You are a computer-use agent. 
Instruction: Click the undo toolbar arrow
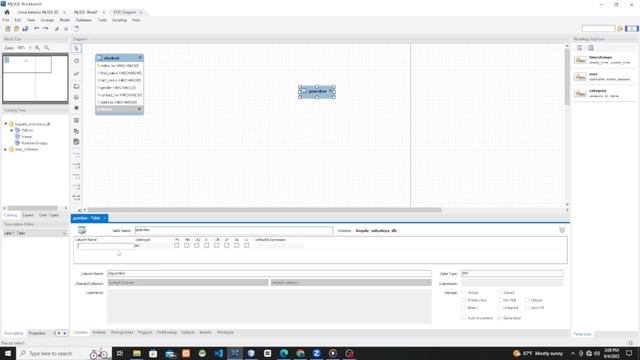pyautogui.click(x=37, y=29)
